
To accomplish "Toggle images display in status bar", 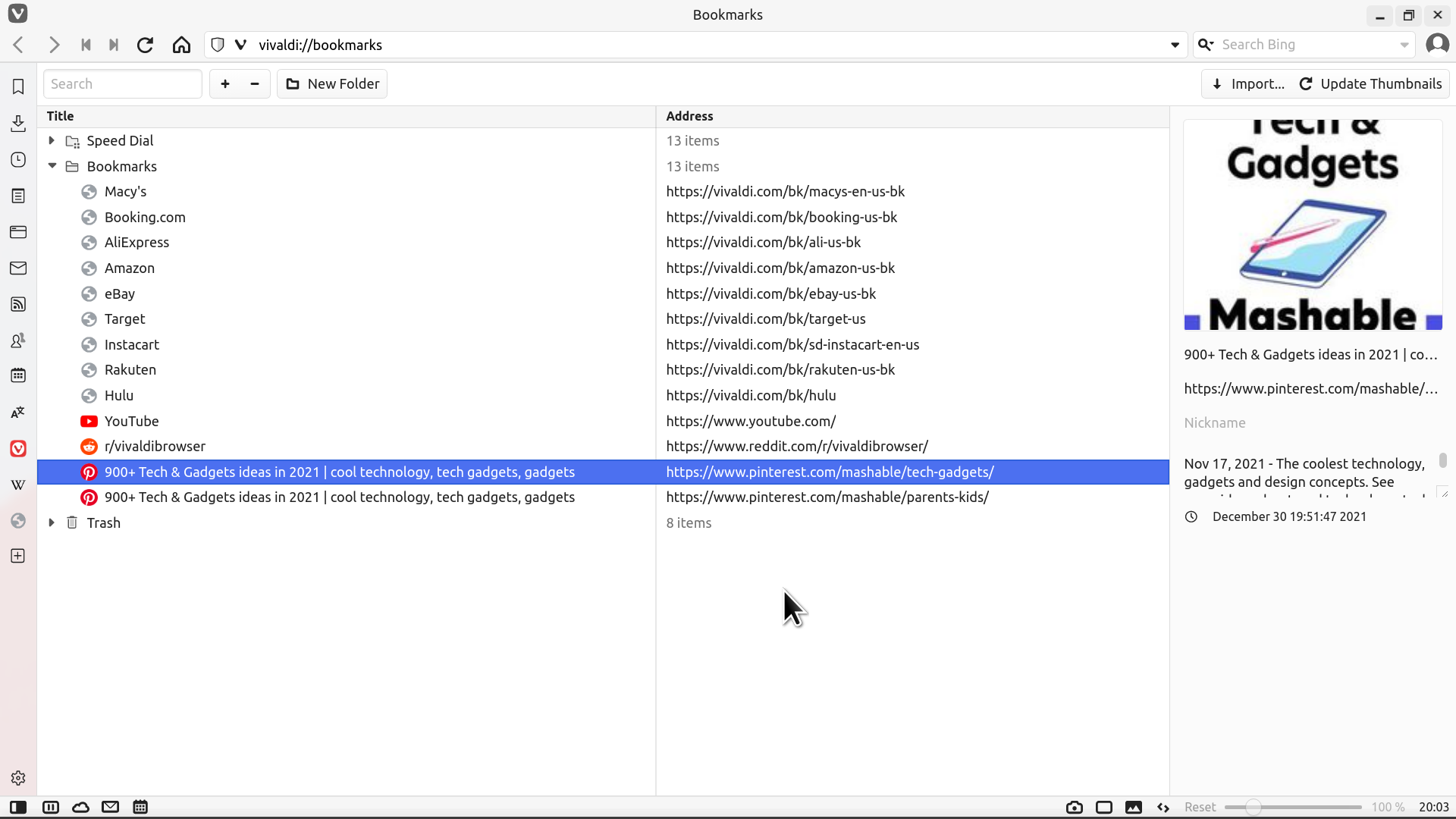I will tap(1134, 807).
